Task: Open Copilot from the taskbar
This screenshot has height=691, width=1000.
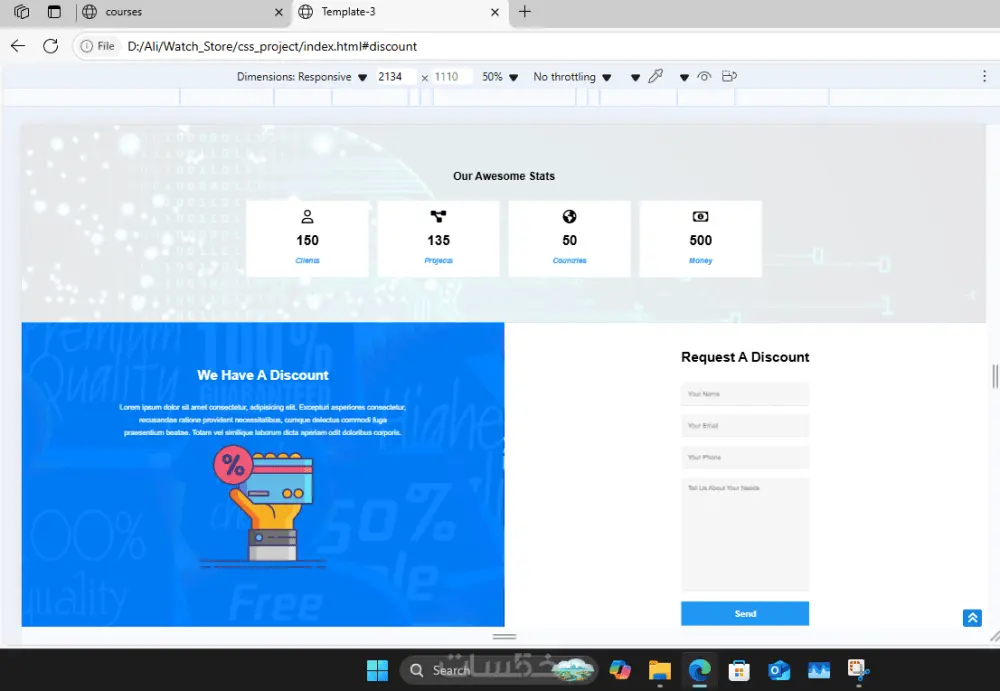Action: [620, 670]
